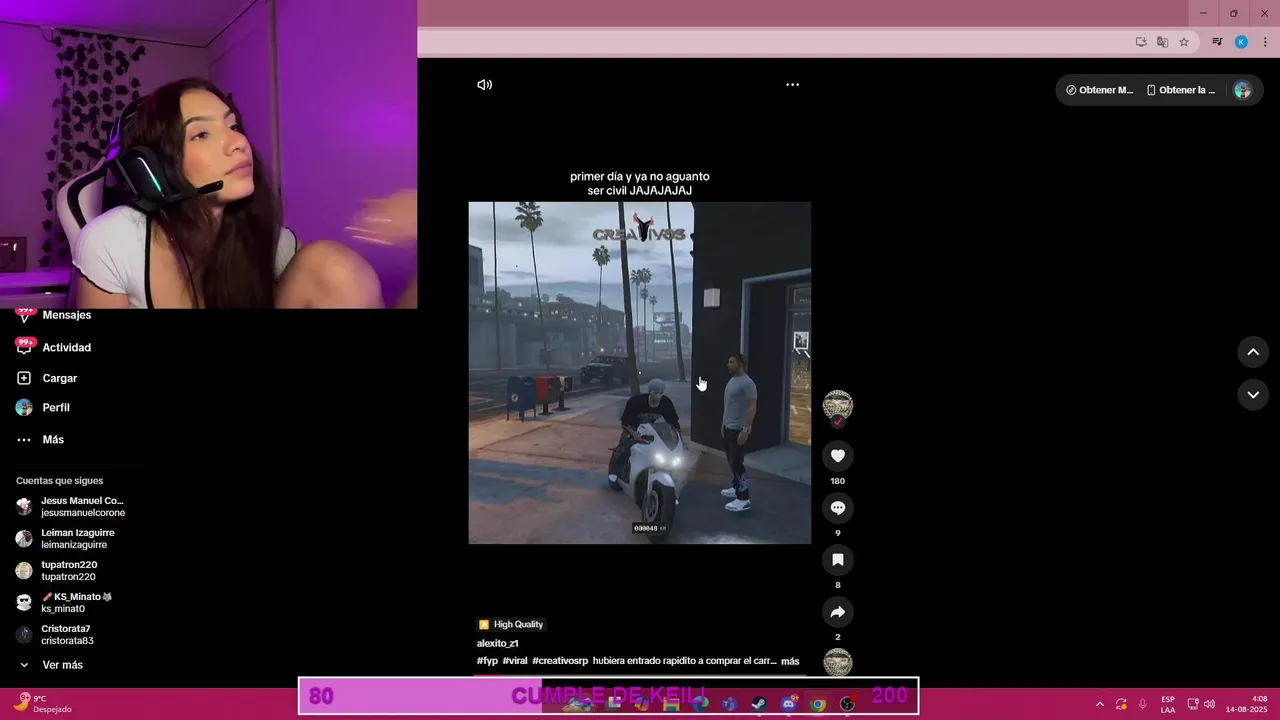Viewport: 1280px width, 720px height.
Task: Open the clock showing 4:08
Action: click(x=1246, y=704)
